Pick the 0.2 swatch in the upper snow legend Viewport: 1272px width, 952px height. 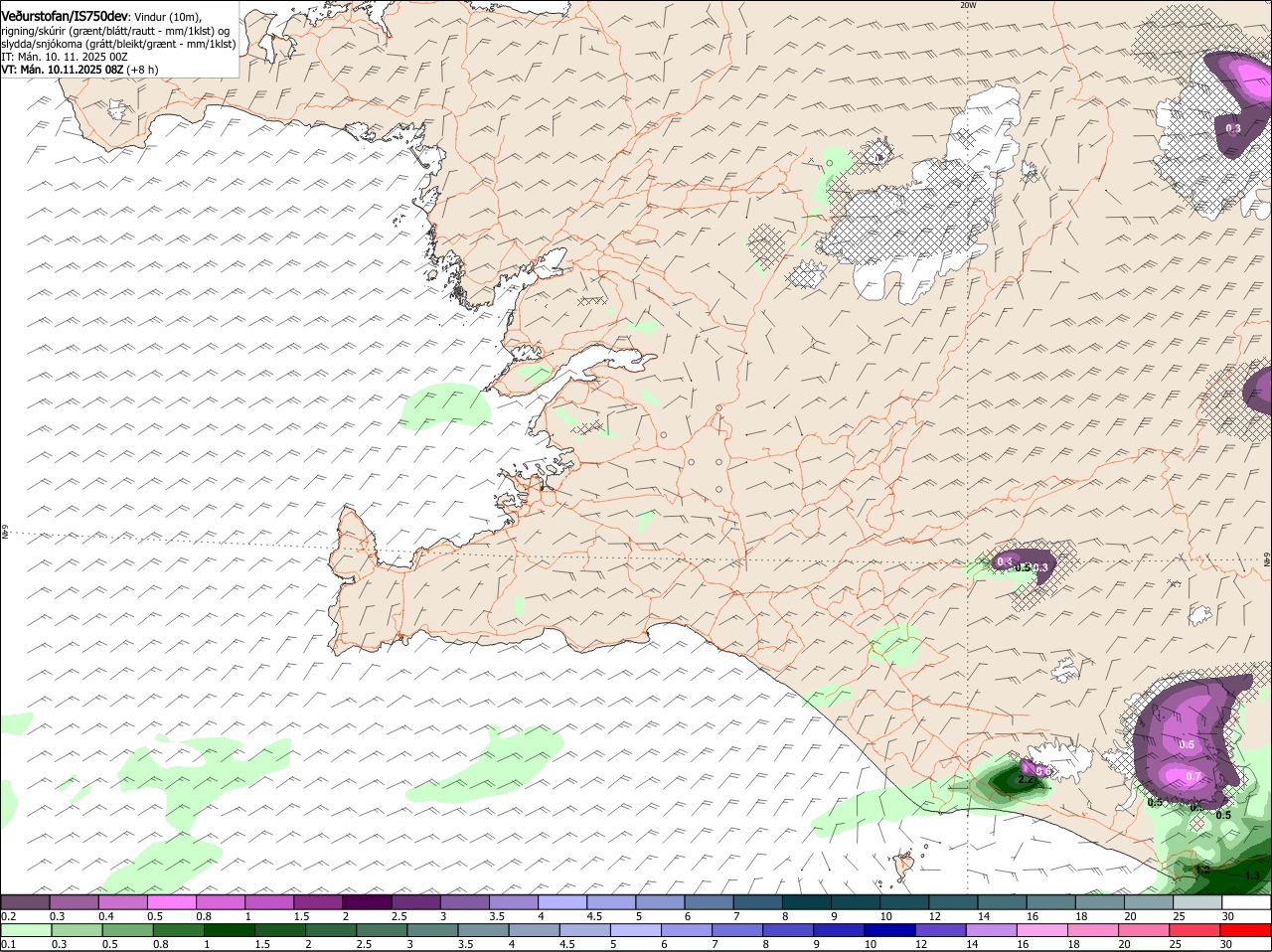click(25, 901)
